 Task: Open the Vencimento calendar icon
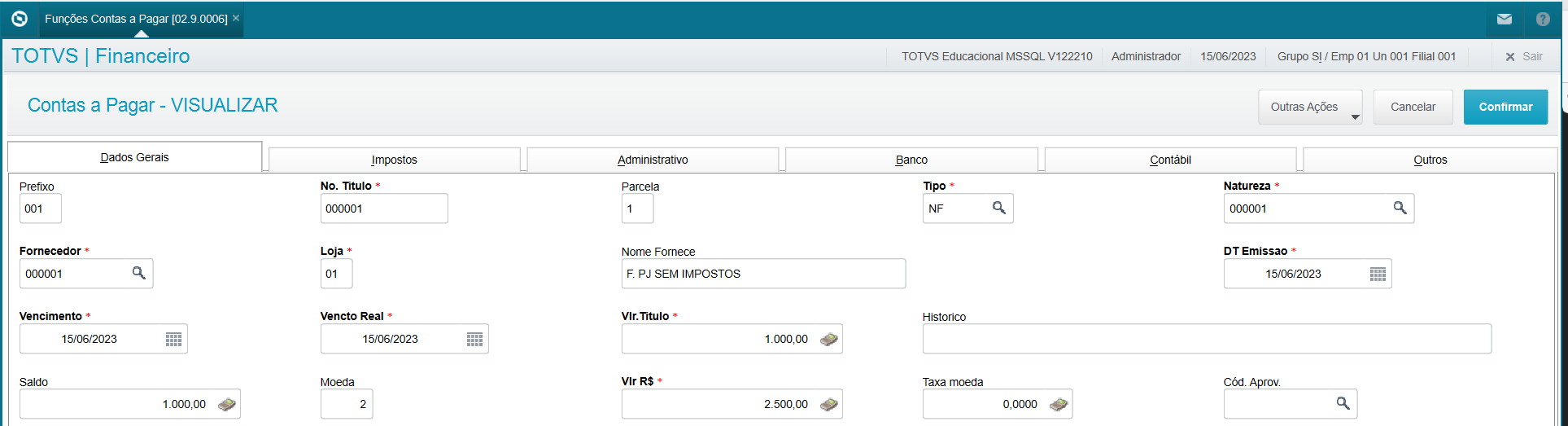point(173,340)
